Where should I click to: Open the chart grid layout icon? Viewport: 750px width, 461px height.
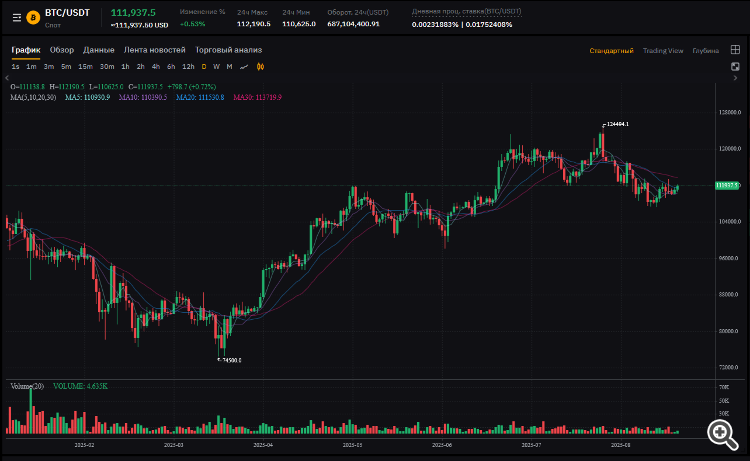click(x=735, y=50)
